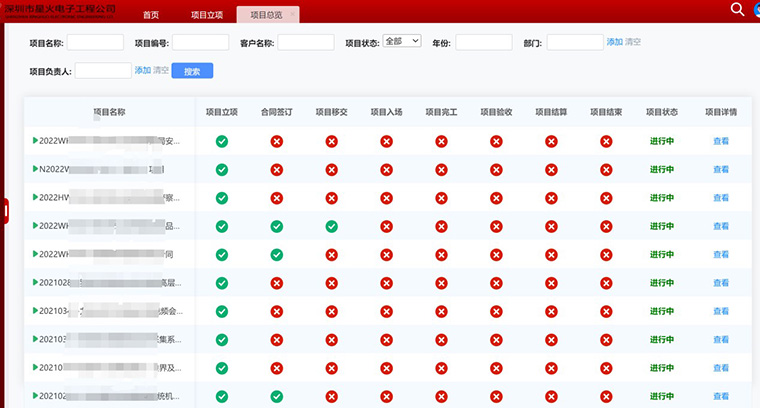Click 项目完工 red cross in row ending 界及...
Image resolution: width=760 pixels, height=408 pixels.
[x=441, y=368]
